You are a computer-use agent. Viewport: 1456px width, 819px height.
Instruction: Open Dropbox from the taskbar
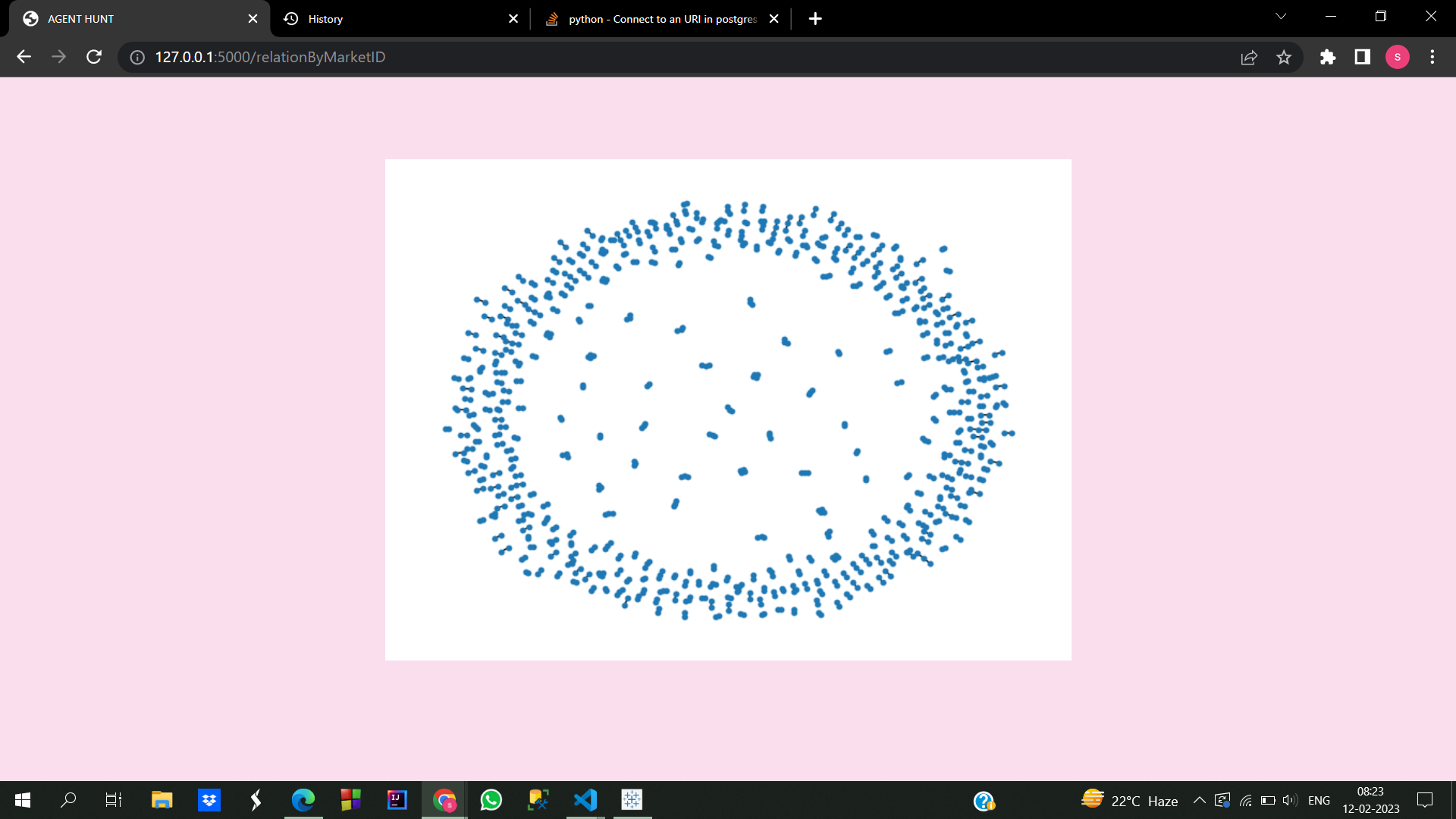pos(209,800)
